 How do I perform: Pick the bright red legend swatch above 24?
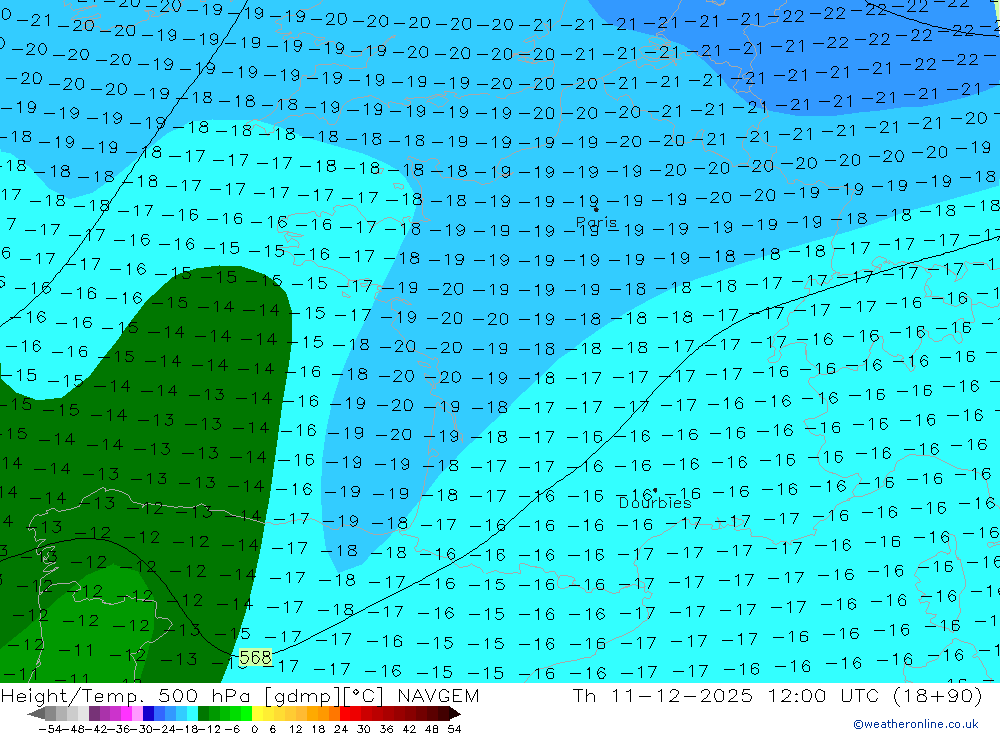[345, 714]
